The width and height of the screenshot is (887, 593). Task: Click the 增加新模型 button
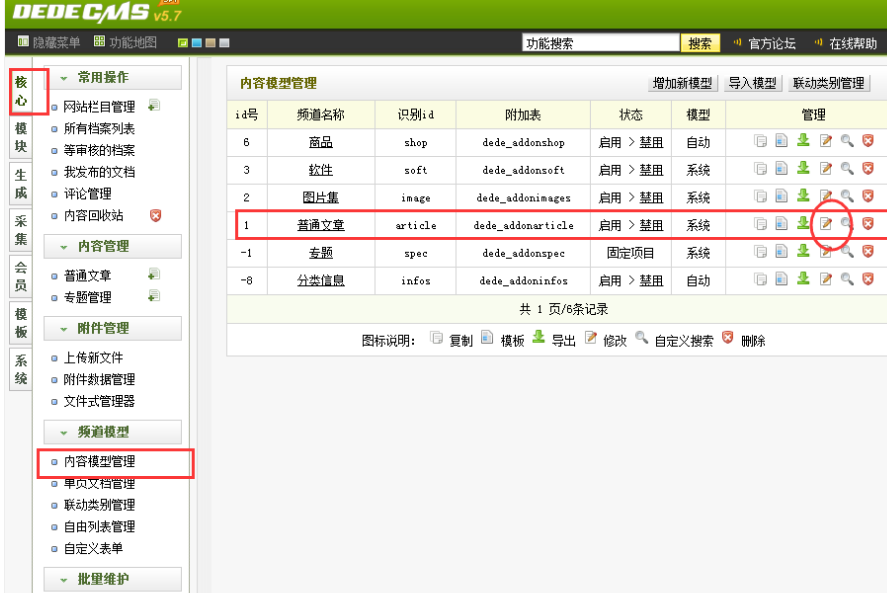(x=682, y=83)
